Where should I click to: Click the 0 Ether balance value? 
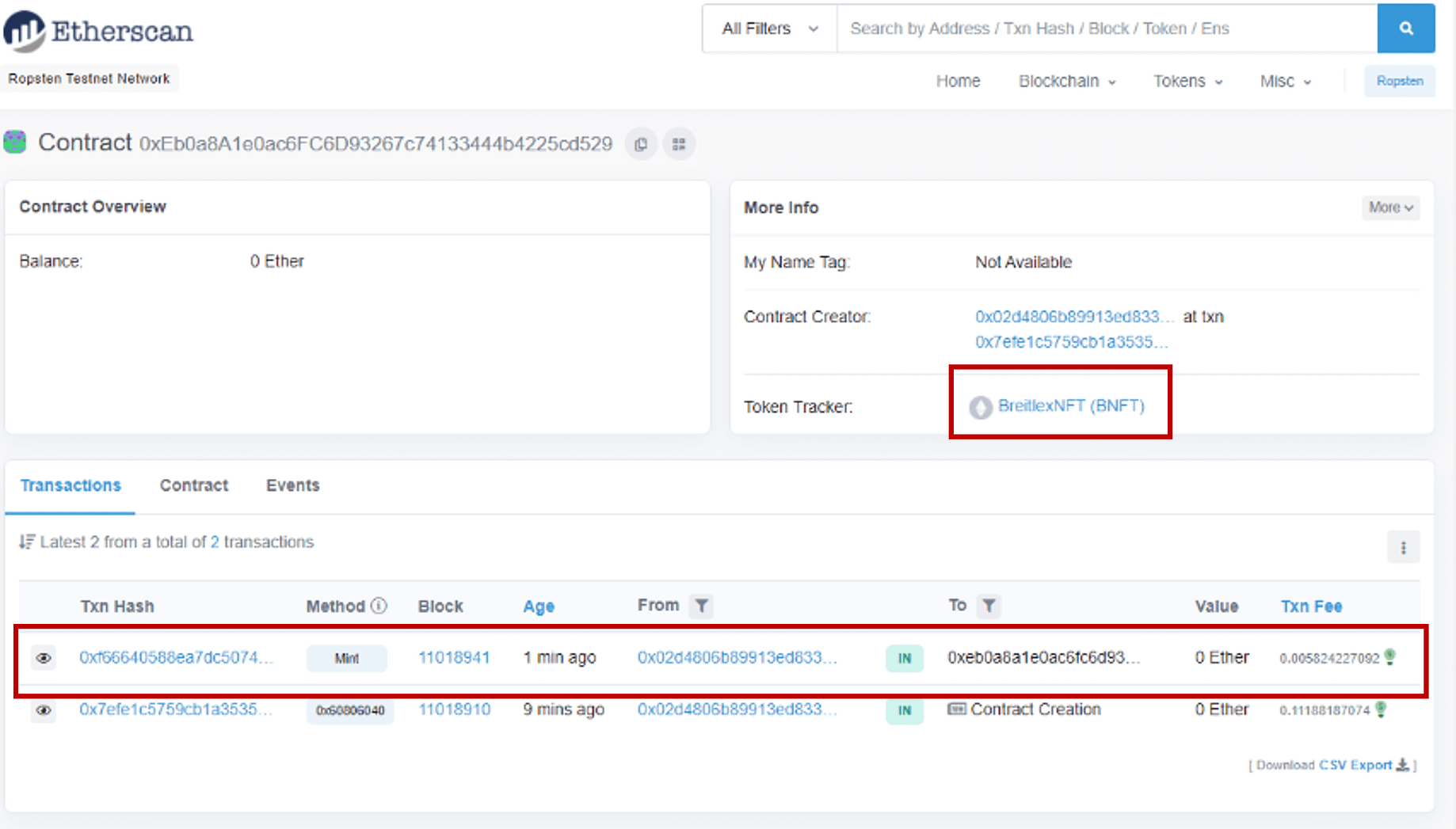coord(277,261)
